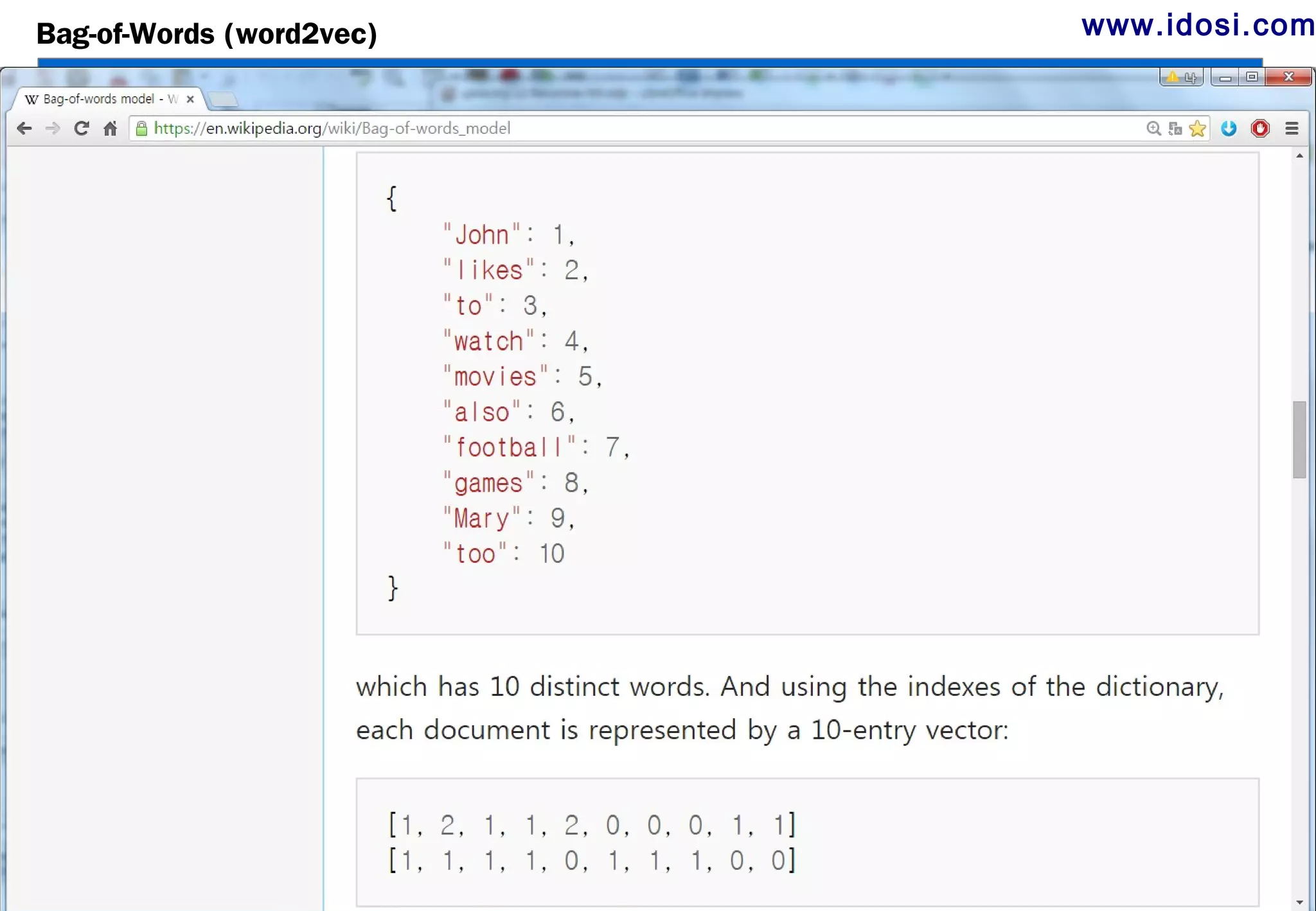
Task: Bookmark this page with the star icon
Action: (1197, 128)
